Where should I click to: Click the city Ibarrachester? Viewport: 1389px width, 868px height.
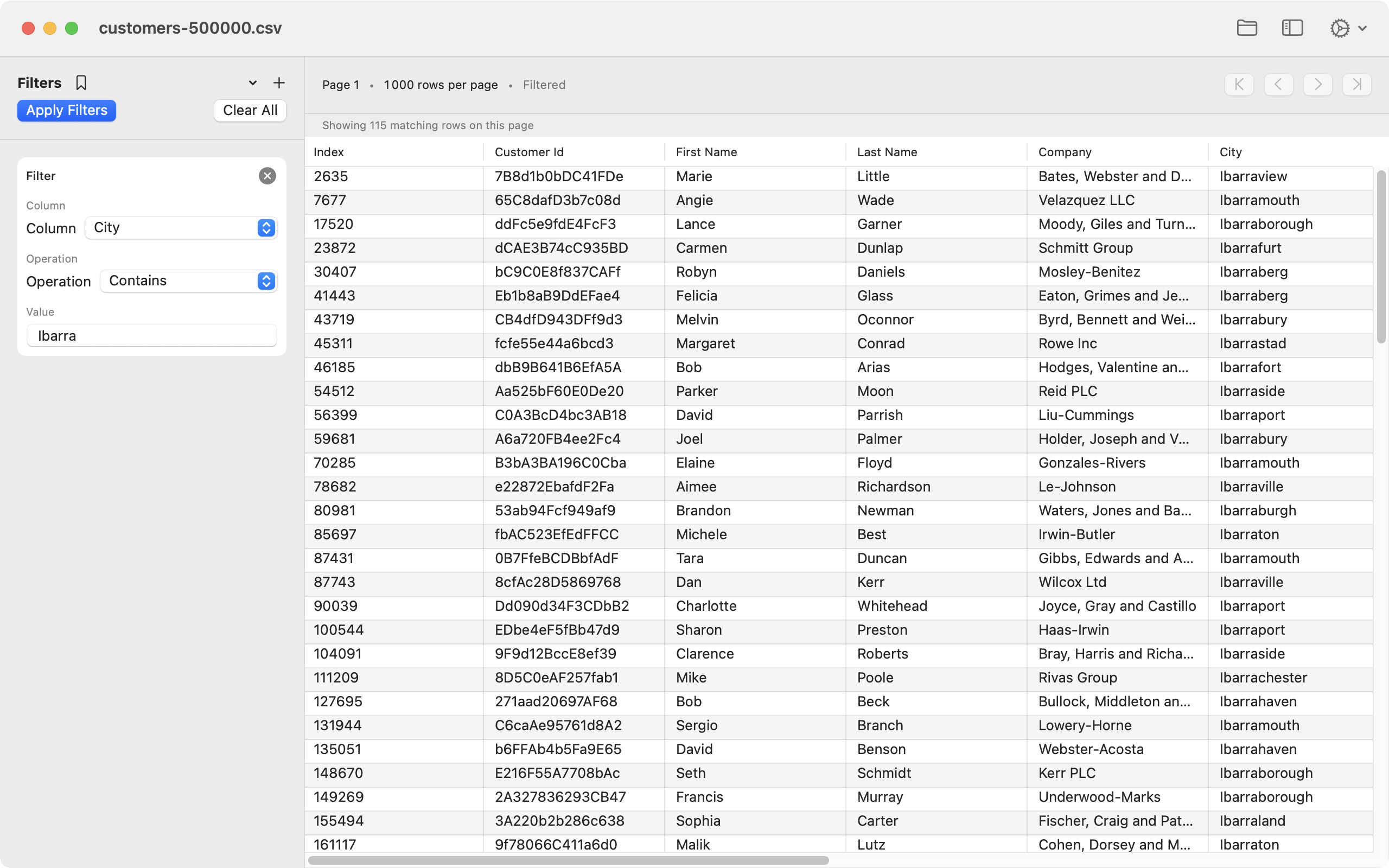point(1263,678)
